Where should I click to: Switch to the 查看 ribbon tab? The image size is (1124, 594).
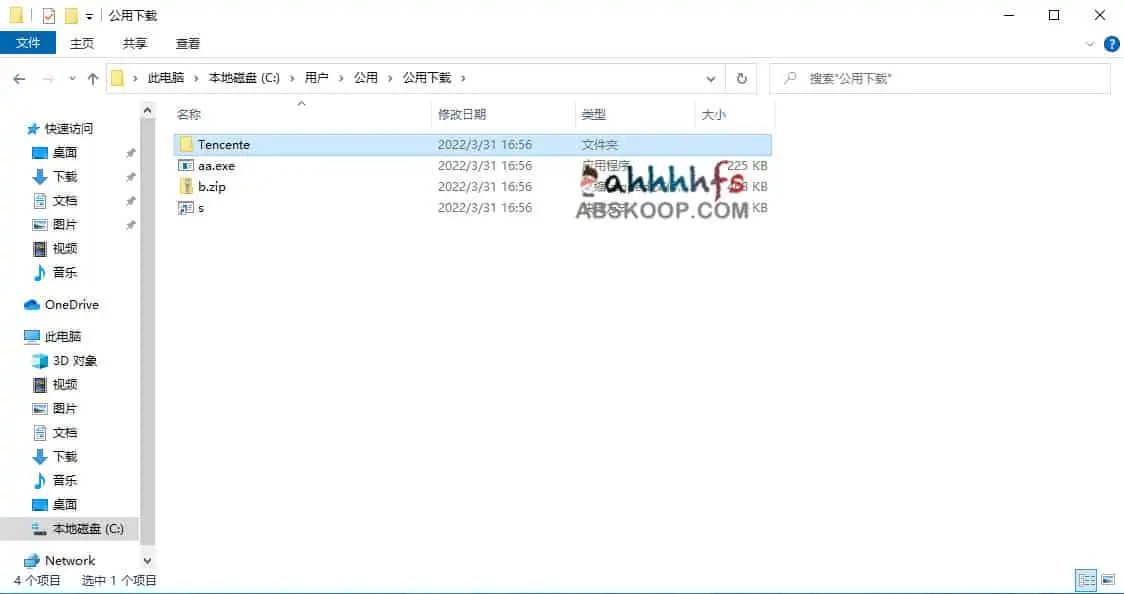(x=188, y=43)
